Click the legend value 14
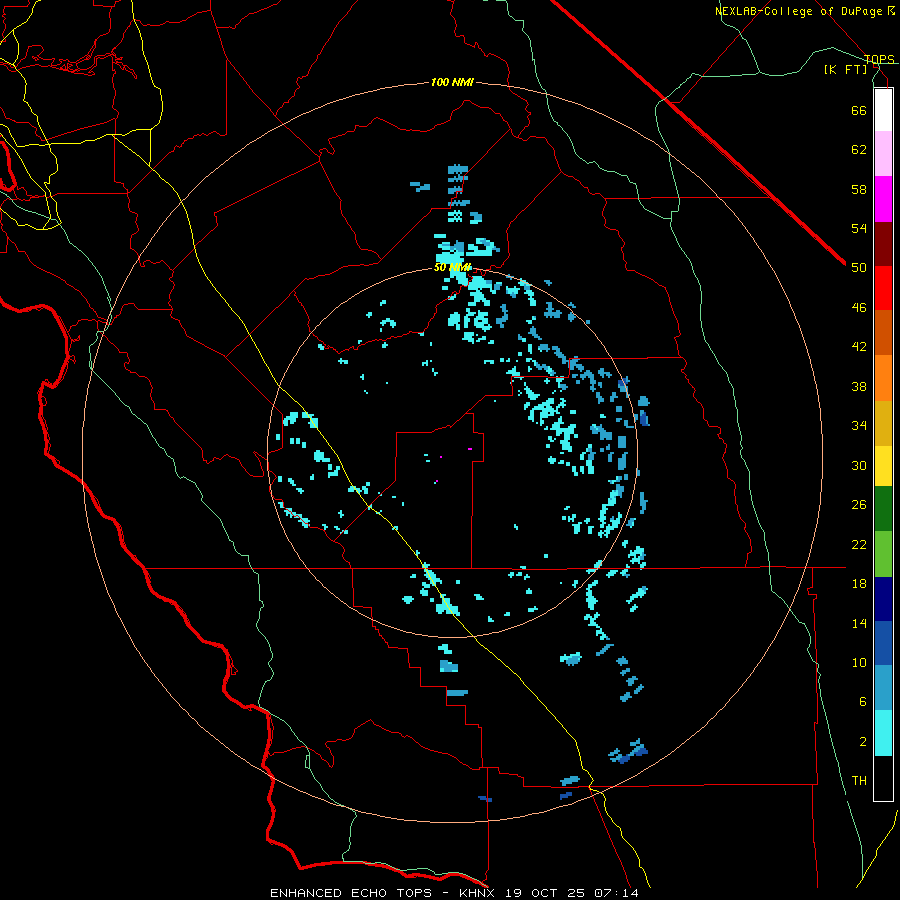This screenshot has height=900, width=900. click(x=859, y=623)
